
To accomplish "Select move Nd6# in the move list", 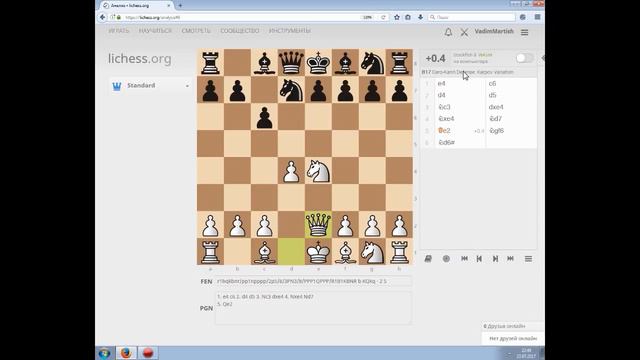I will 460,142.
